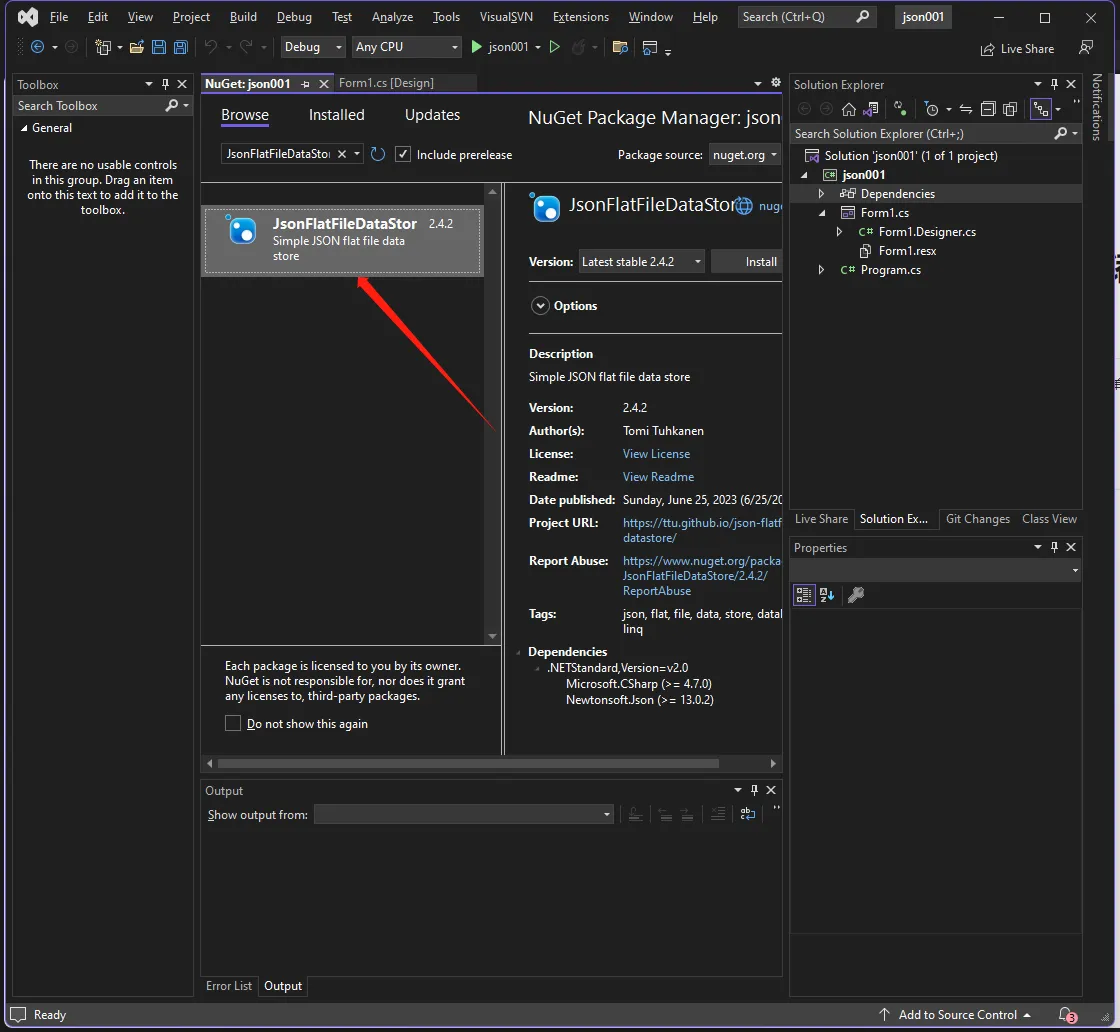The height and width of the screenshot is (1032, 1120).
Task: Click the Property Pages wrench icon
Action: coord(856,595)
